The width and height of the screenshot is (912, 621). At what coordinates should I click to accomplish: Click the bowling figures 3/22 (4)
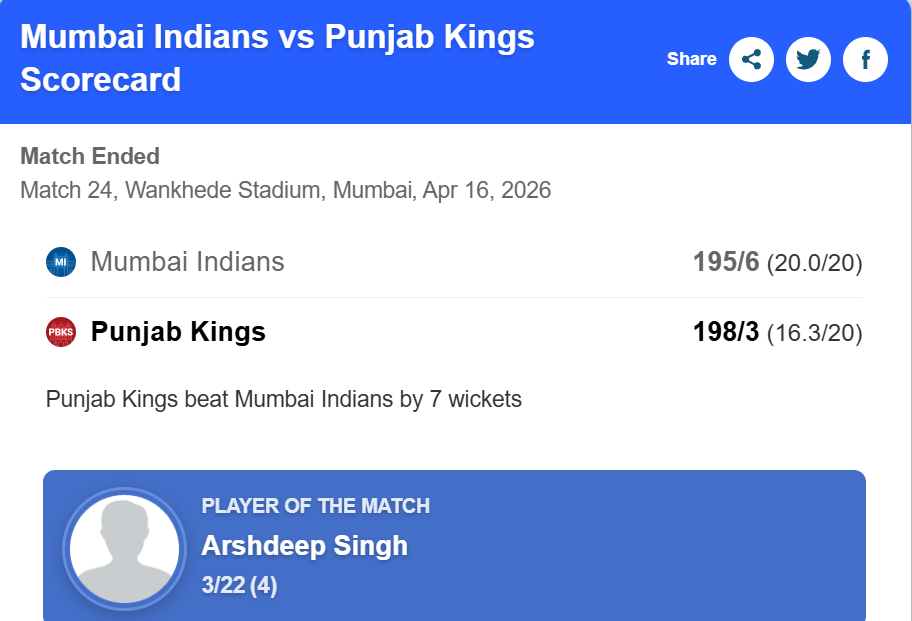[239, 586]
